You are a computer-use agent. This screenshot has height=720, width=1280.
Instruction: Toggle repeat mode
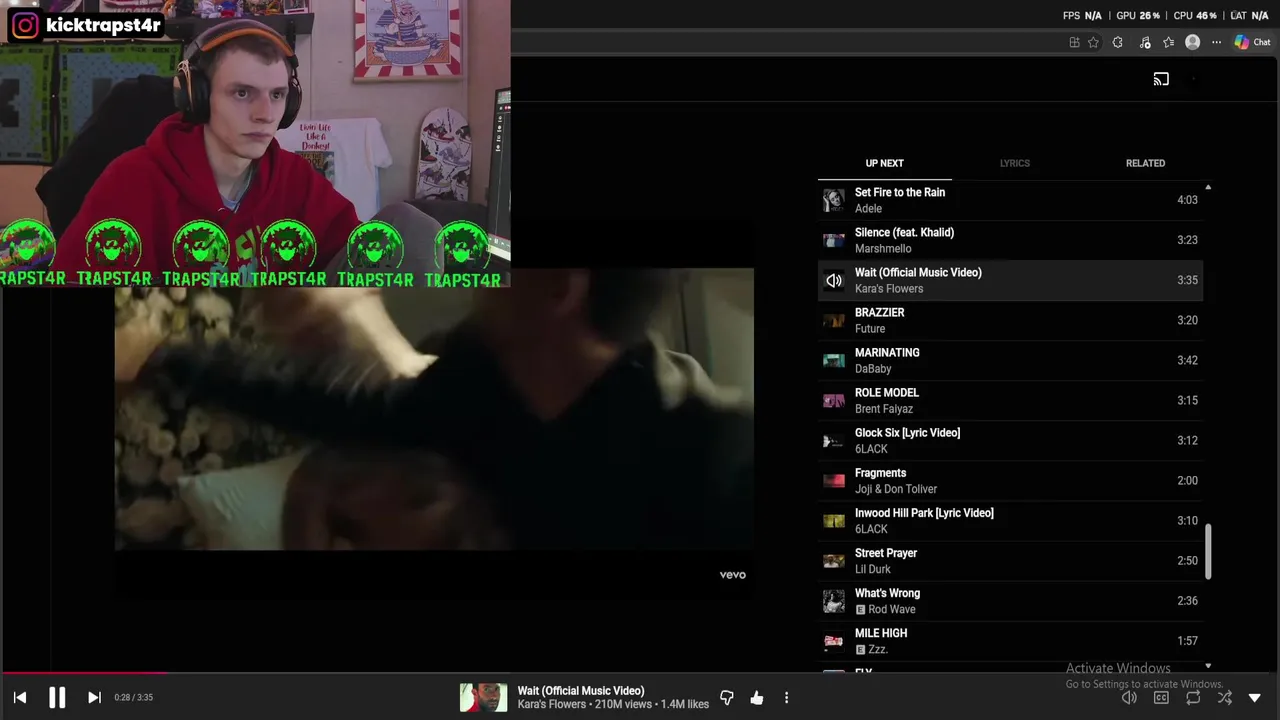[1193, 698]
